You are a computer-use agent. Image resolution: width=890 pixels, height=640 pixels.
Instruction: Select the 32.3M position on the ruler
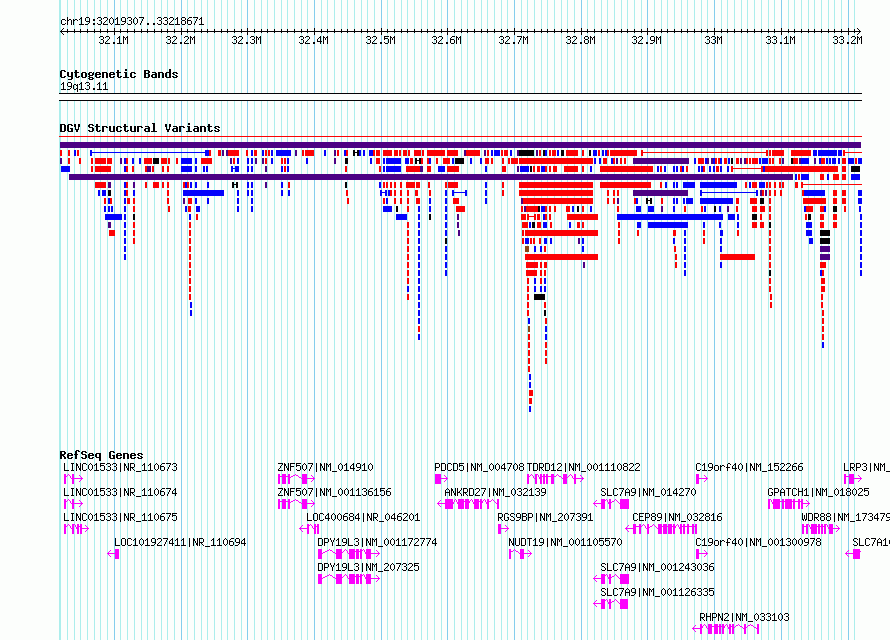tap(246, 40)
